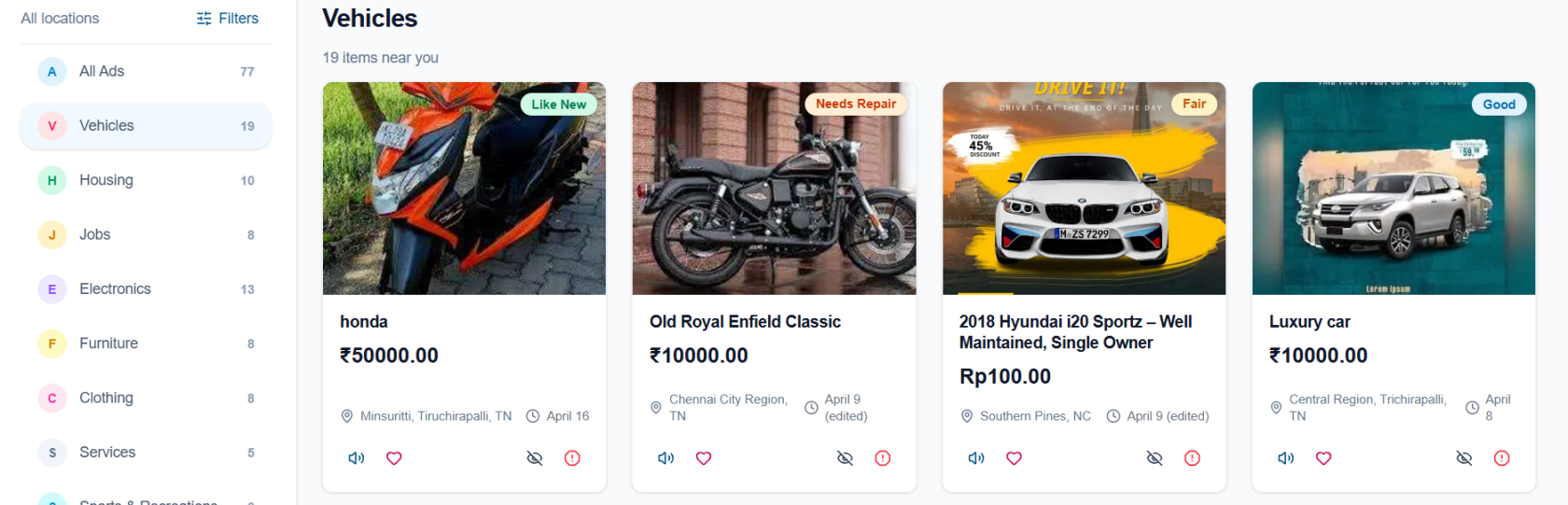The image size is (1568, 505).
Task: Open the orange honda scooter photo
Action: point(464,189)
